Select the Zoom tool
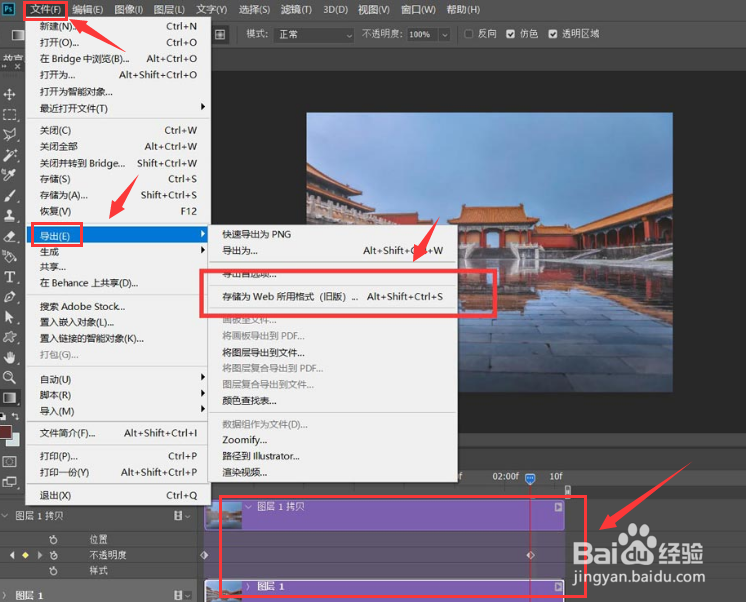The height and width of the screenshot is (602, 746). coord(10,377)
